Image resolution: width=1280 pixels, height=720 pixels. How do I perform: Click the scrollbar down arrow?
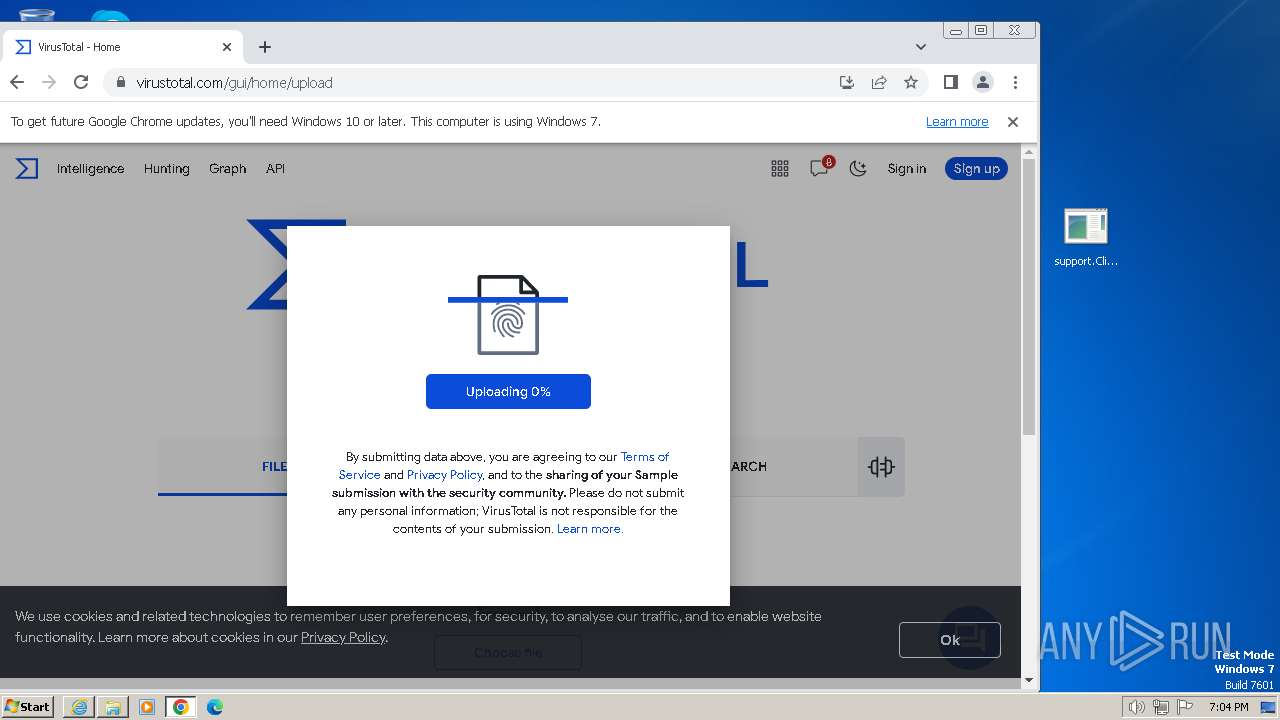coord(1029,680)
